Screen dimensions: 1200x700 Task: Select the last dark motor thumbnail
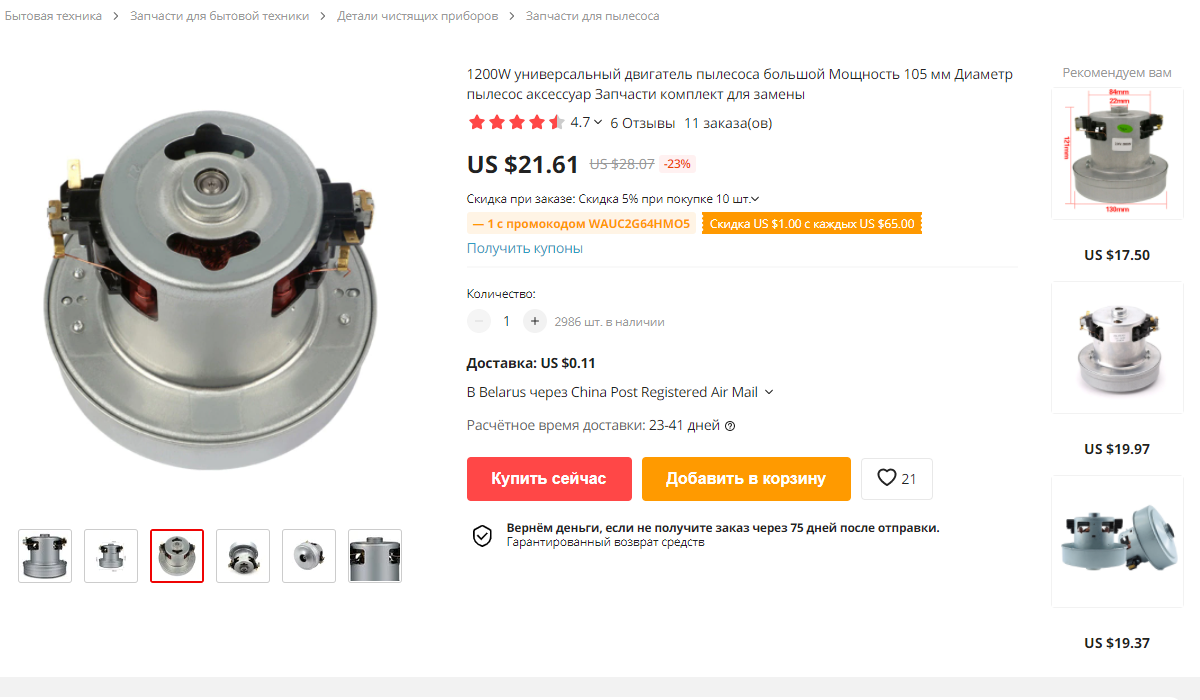pyautogui.click(x=375, y=556)
